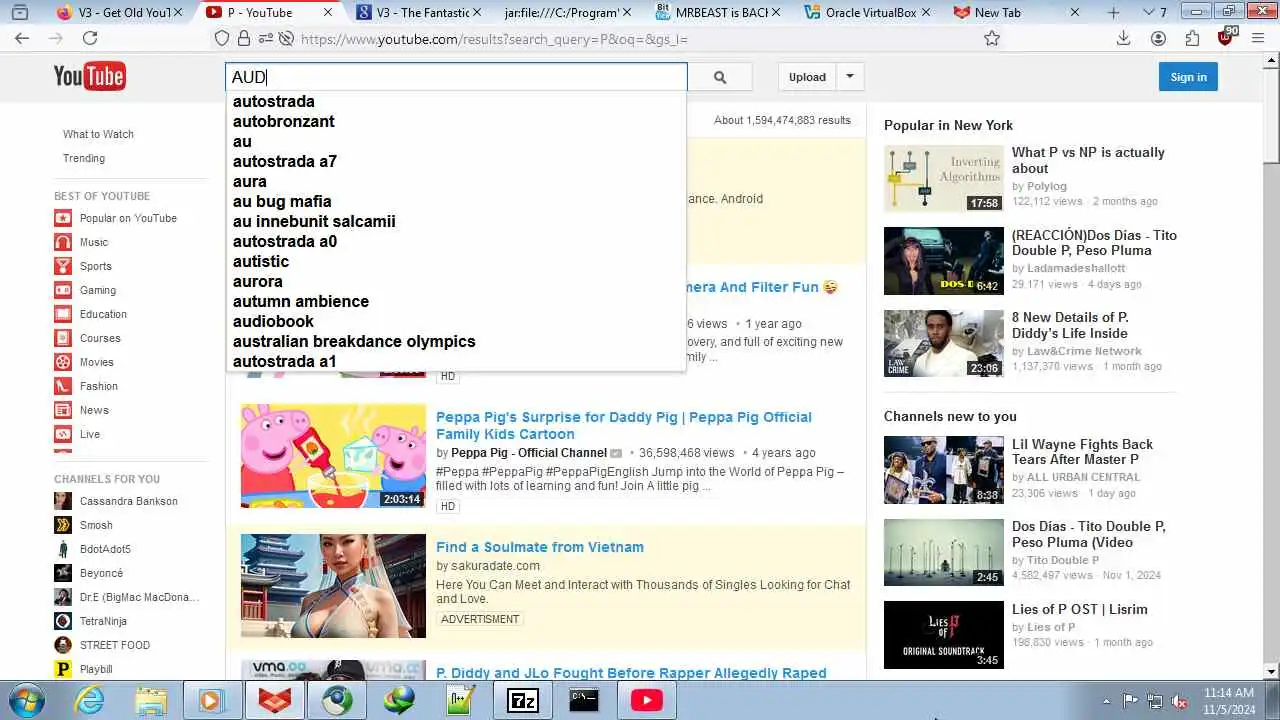
Task: Reload the page
Action: (90, 38)
